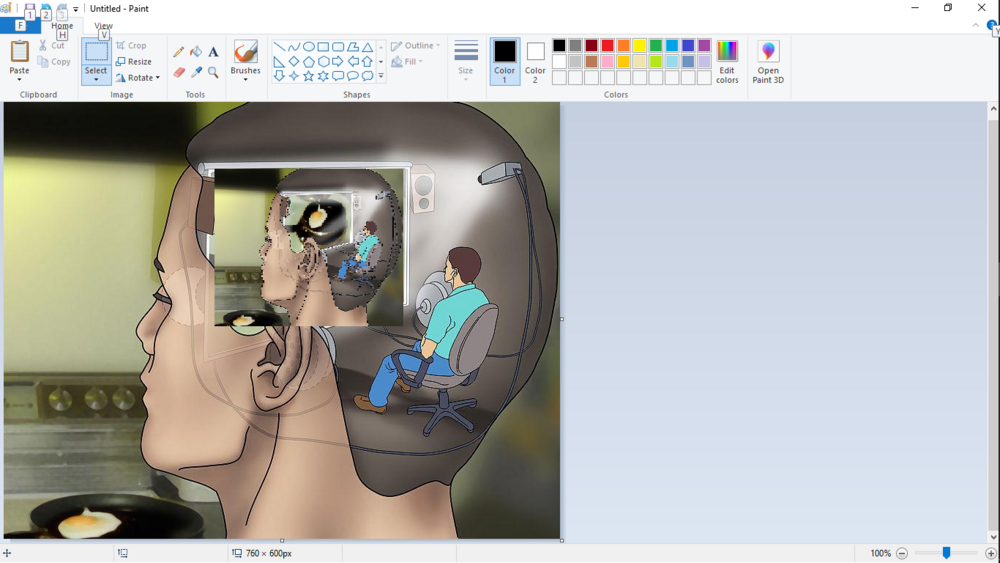Select the Pencil tool
This screenshot has width=1000, height=563.
tap(179, 52)
